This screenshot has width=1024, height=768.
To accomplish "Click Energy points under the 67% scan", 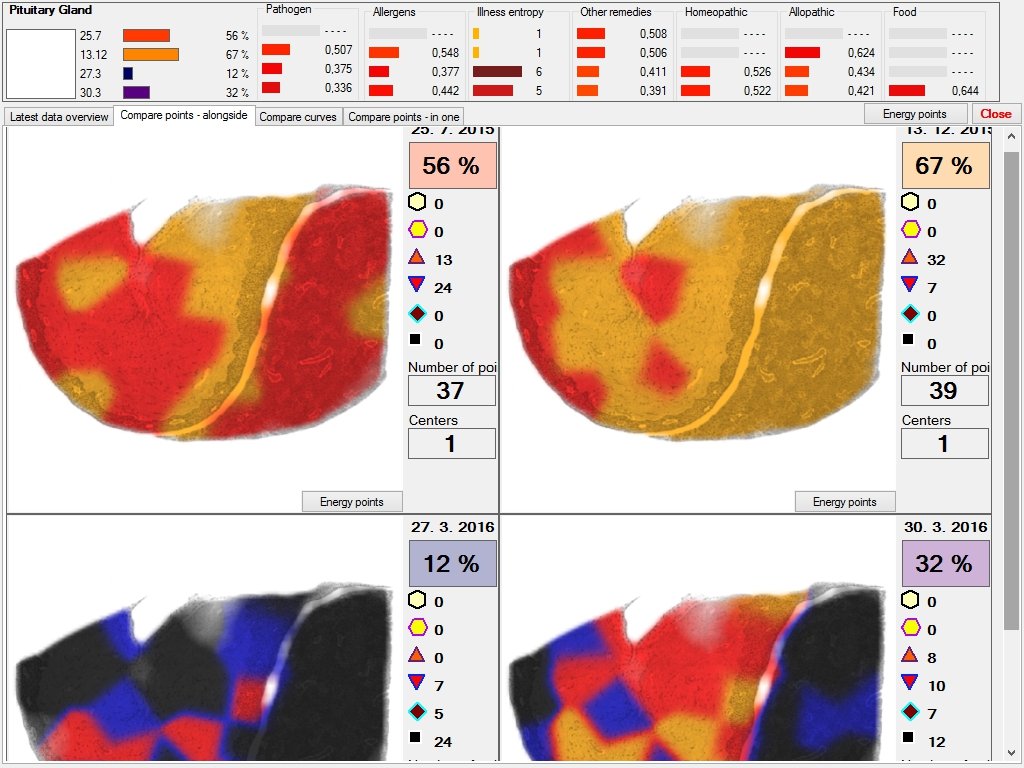I will (x=845, y=502).
